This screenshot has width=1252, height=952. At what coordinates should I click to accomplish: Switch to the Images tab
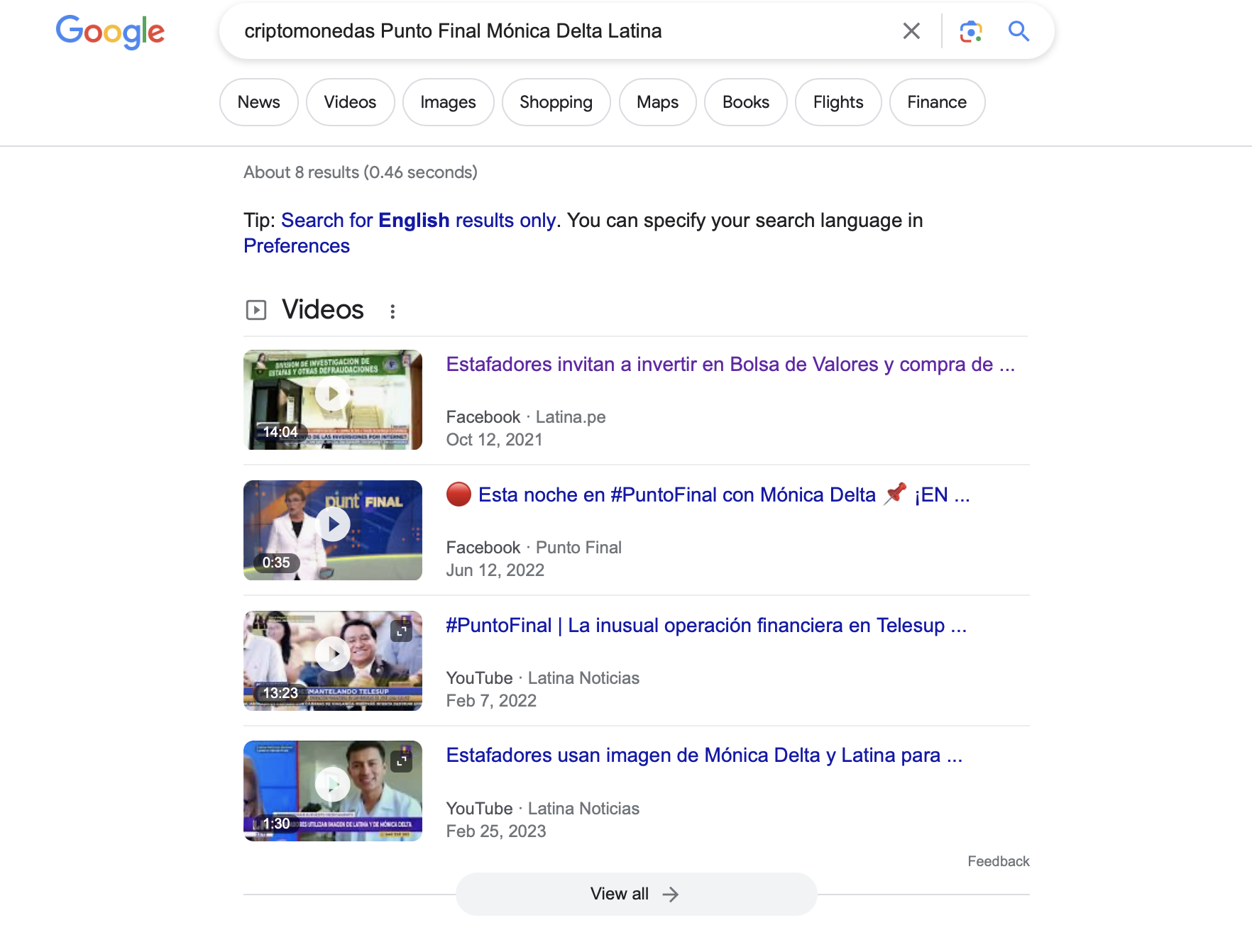[x=448, y=102]
